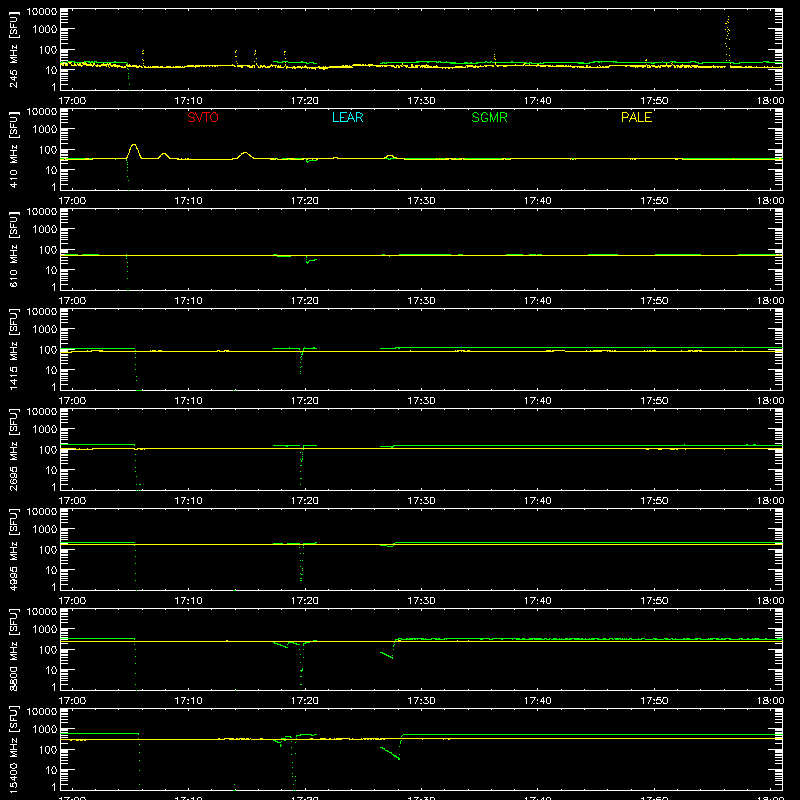
Task: Select the 610 MHz [SFU] axis label
Action: [13, 249]
